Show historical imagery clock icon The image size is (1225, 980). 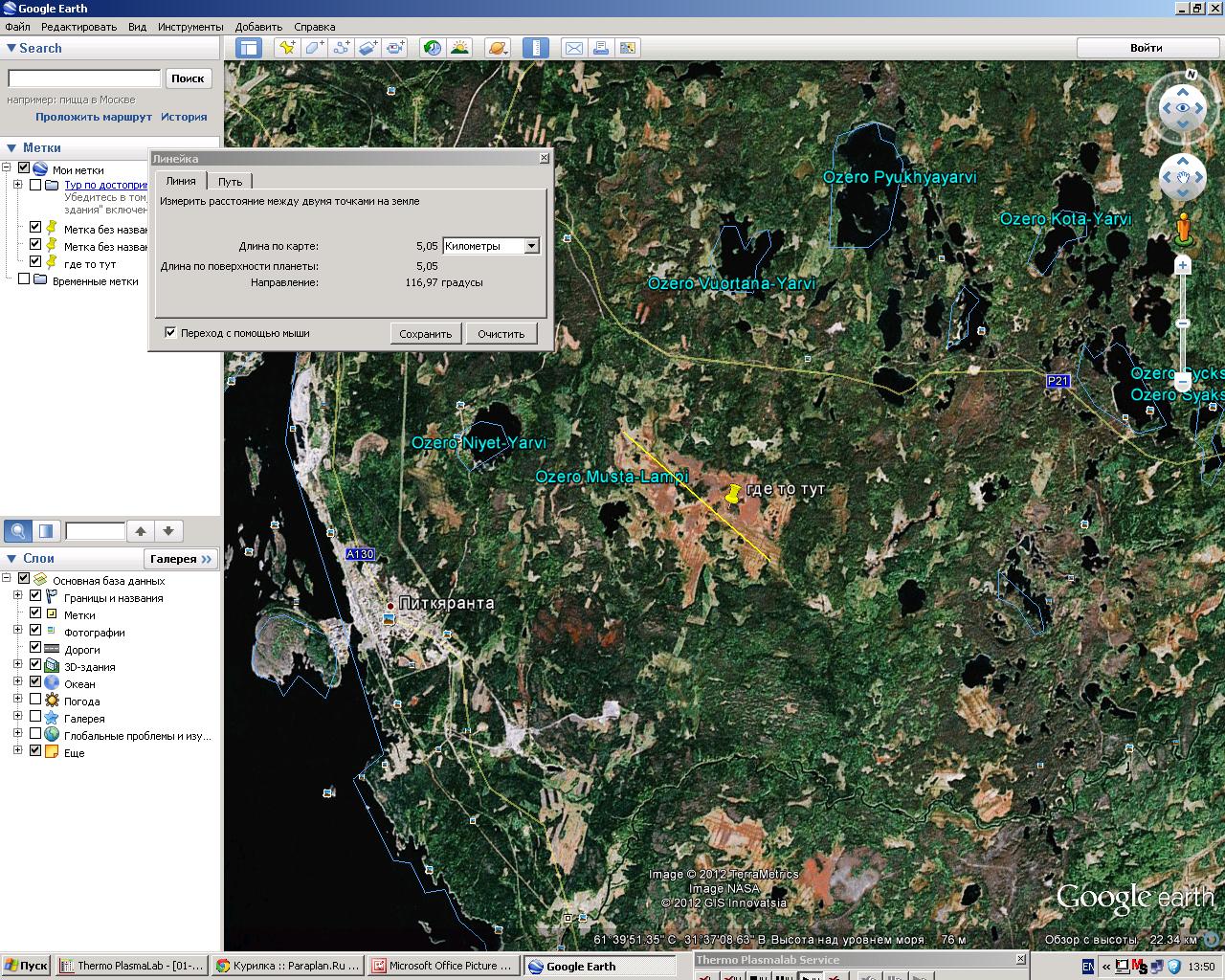coord(433,48)
